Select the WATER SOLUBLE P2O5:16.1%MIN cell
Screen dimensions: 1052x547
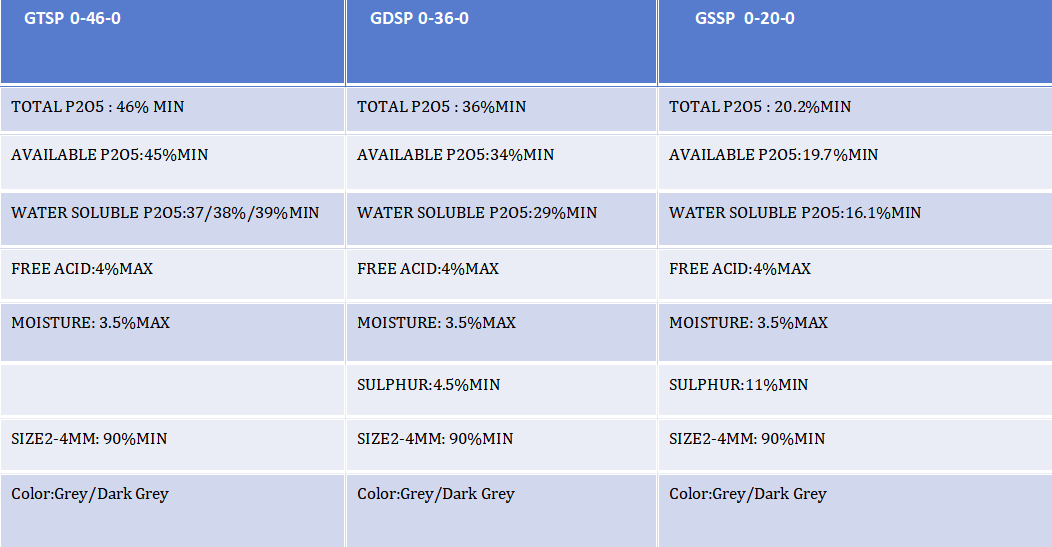click(855, 219)
